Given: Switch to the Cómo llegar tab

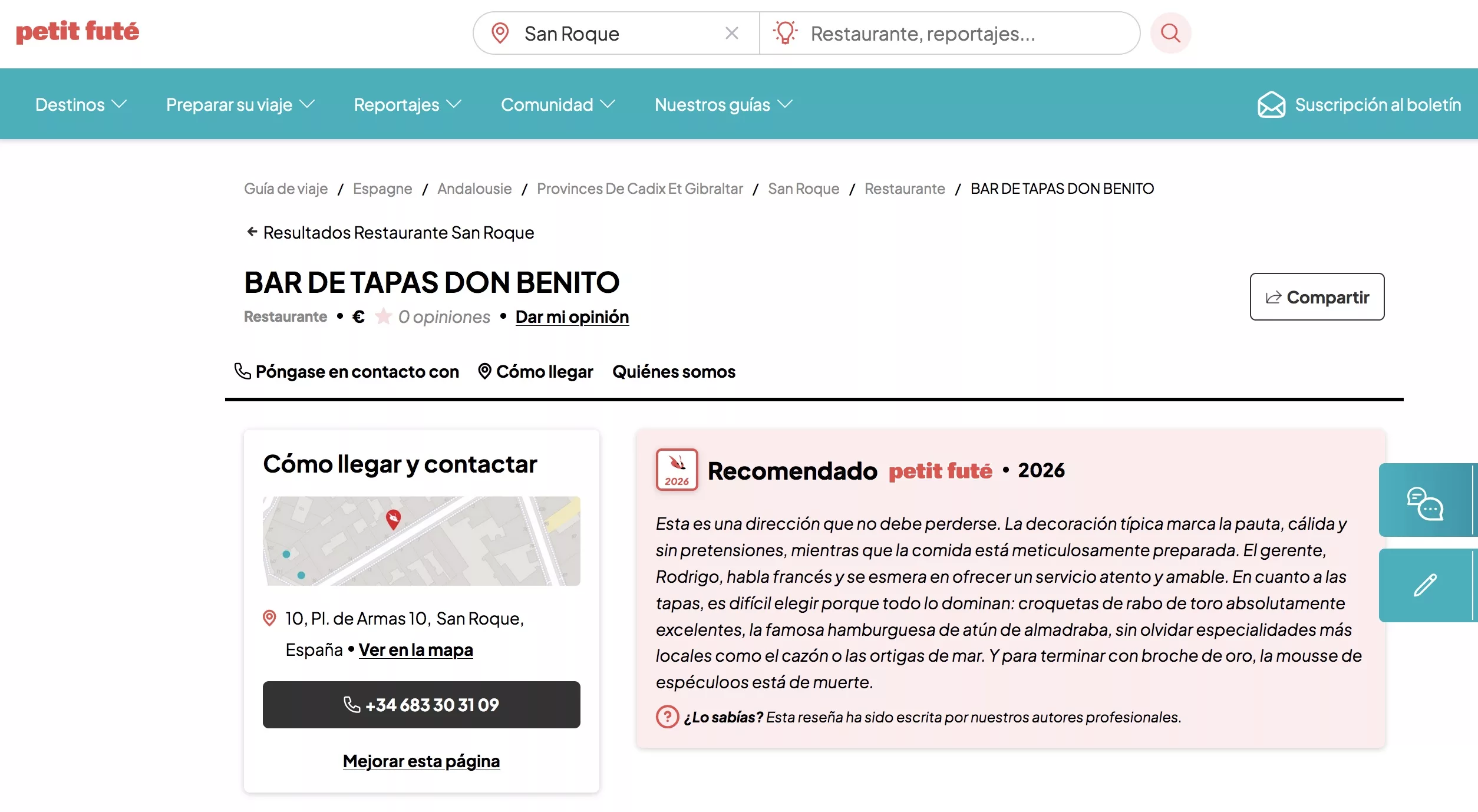Looking at the screenshot, I should point(535,372).
